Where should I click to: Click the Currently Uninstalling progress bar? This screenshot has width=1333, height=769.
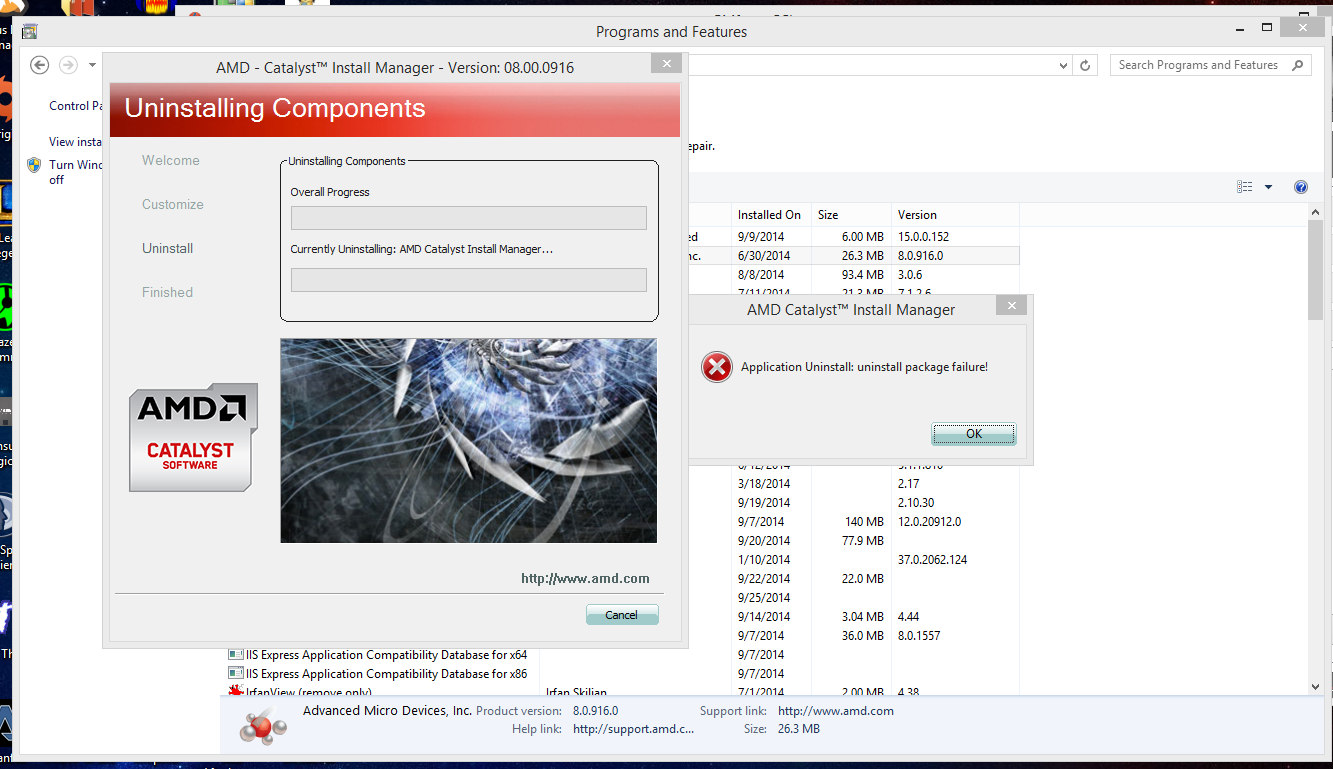coord(468,280)
